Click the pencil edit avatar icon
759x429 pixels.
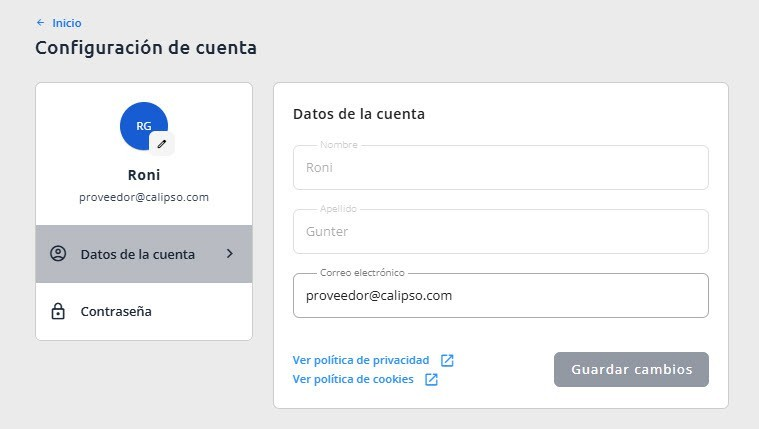click(162, 144)
